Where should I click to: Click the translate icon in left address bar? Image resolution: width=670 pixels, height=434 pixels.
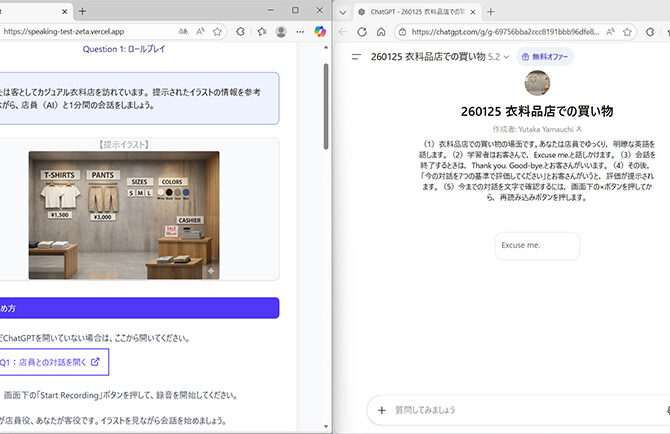tap(183, 31)
